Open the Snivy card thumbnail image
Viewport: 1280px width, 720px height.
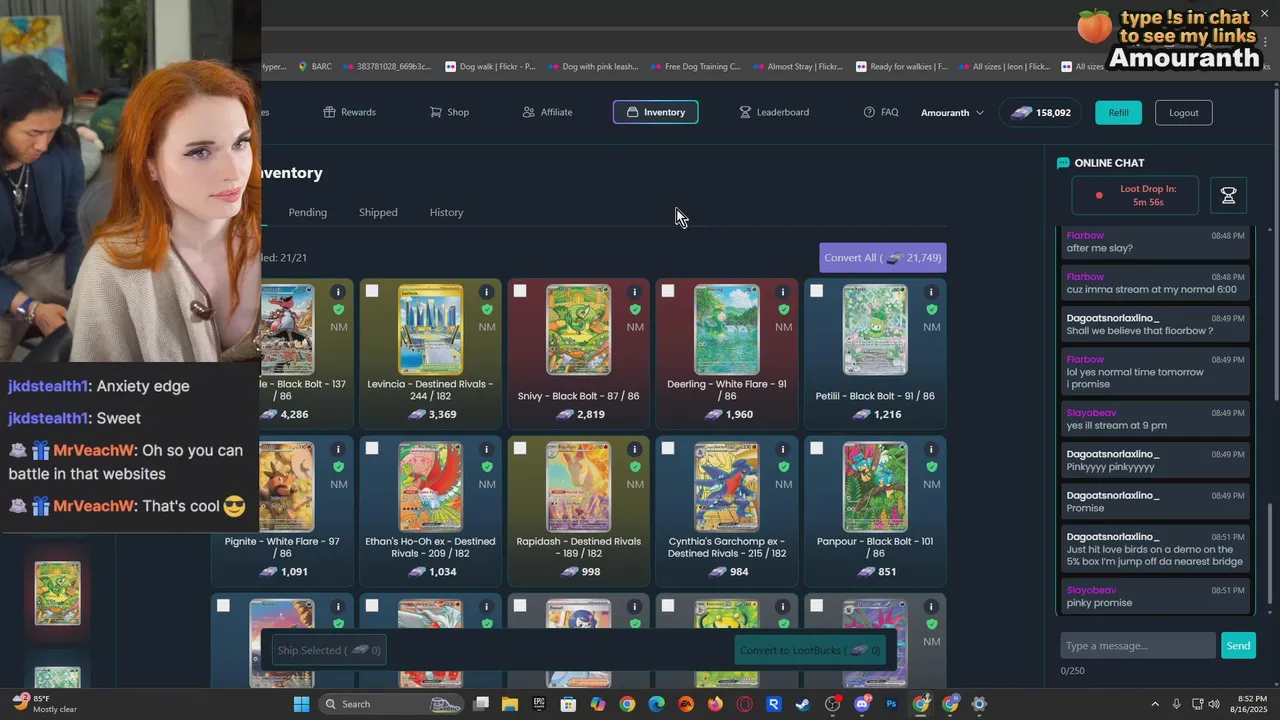[x=578, y=330]
